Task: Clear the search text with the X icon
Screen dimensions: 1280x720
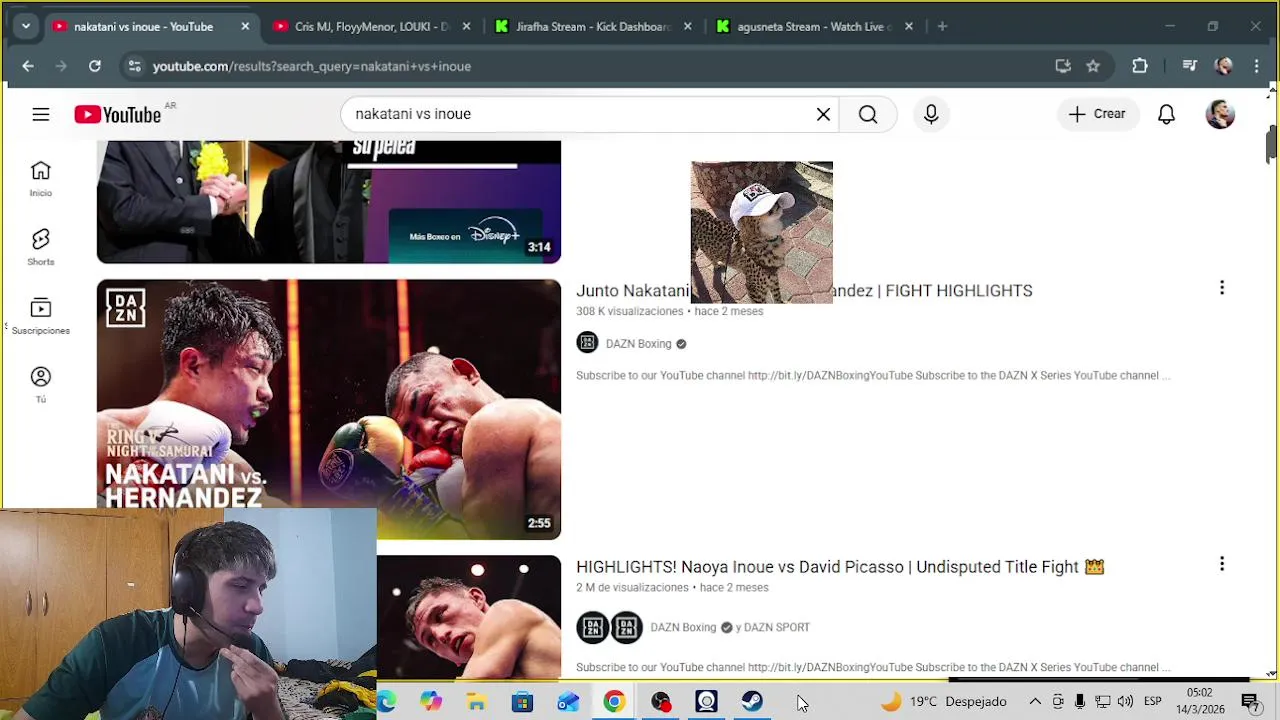Action: pos(823,114)
